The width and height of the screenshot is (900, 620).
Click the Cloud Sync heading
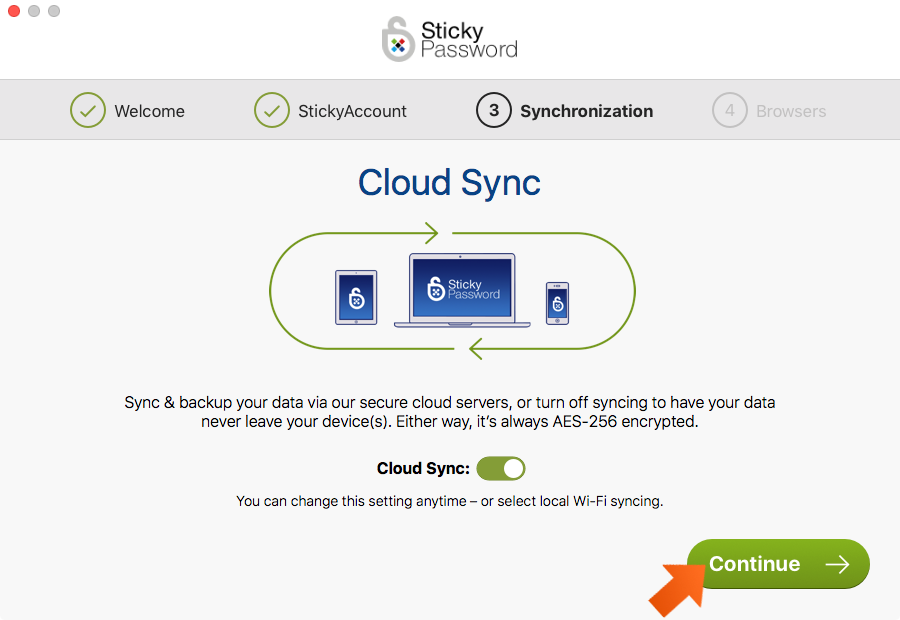pyautogui.click(x=449, y=183)
